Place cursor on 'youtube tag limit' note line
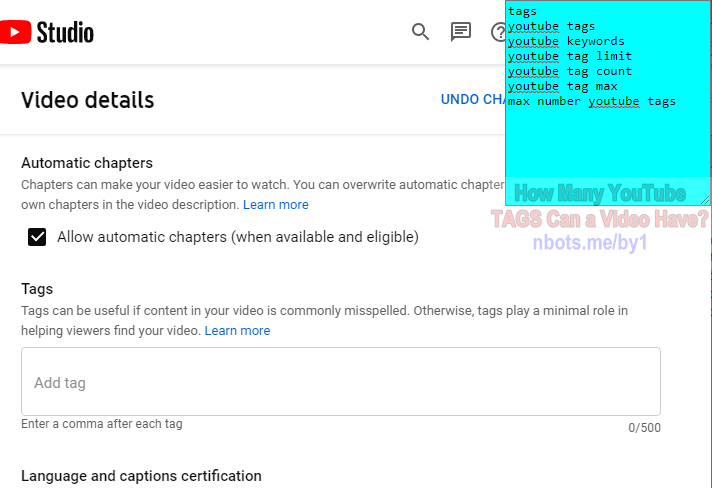Viewport: 712px width, 488px height. [x=570, y=56]
